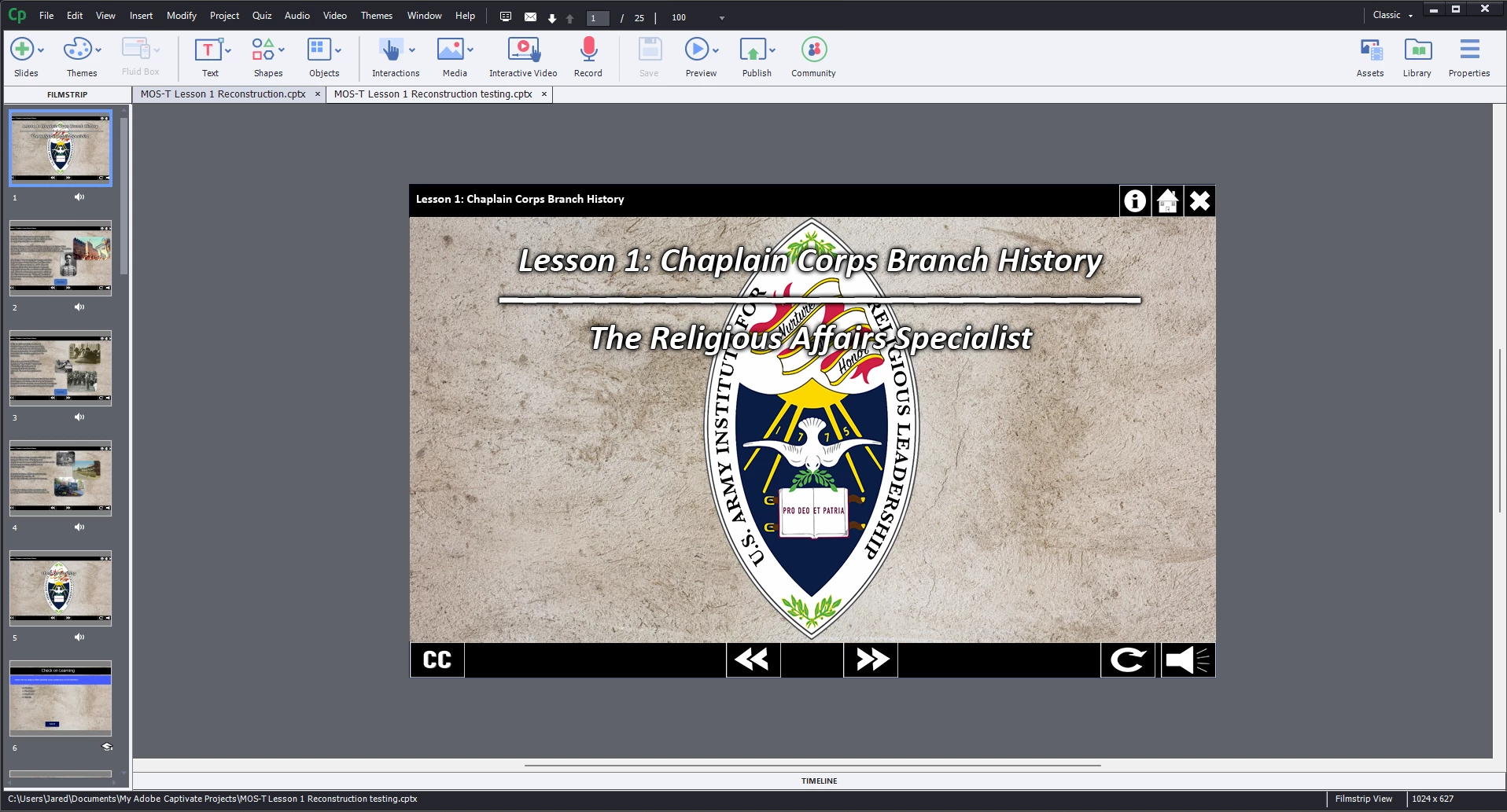Click the X exit button on slide
Viewport: 1507px width, 812px height.
[1199, 201]
